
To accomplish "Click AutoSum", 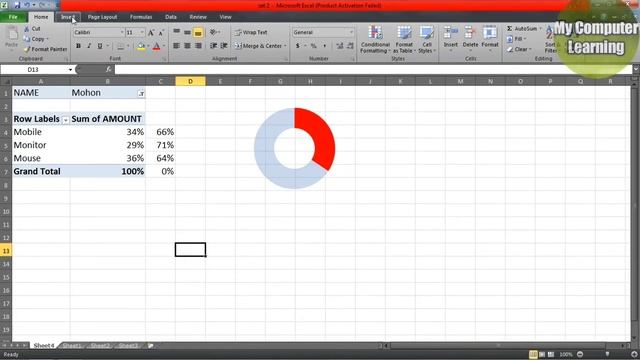I will pos(522,29).
